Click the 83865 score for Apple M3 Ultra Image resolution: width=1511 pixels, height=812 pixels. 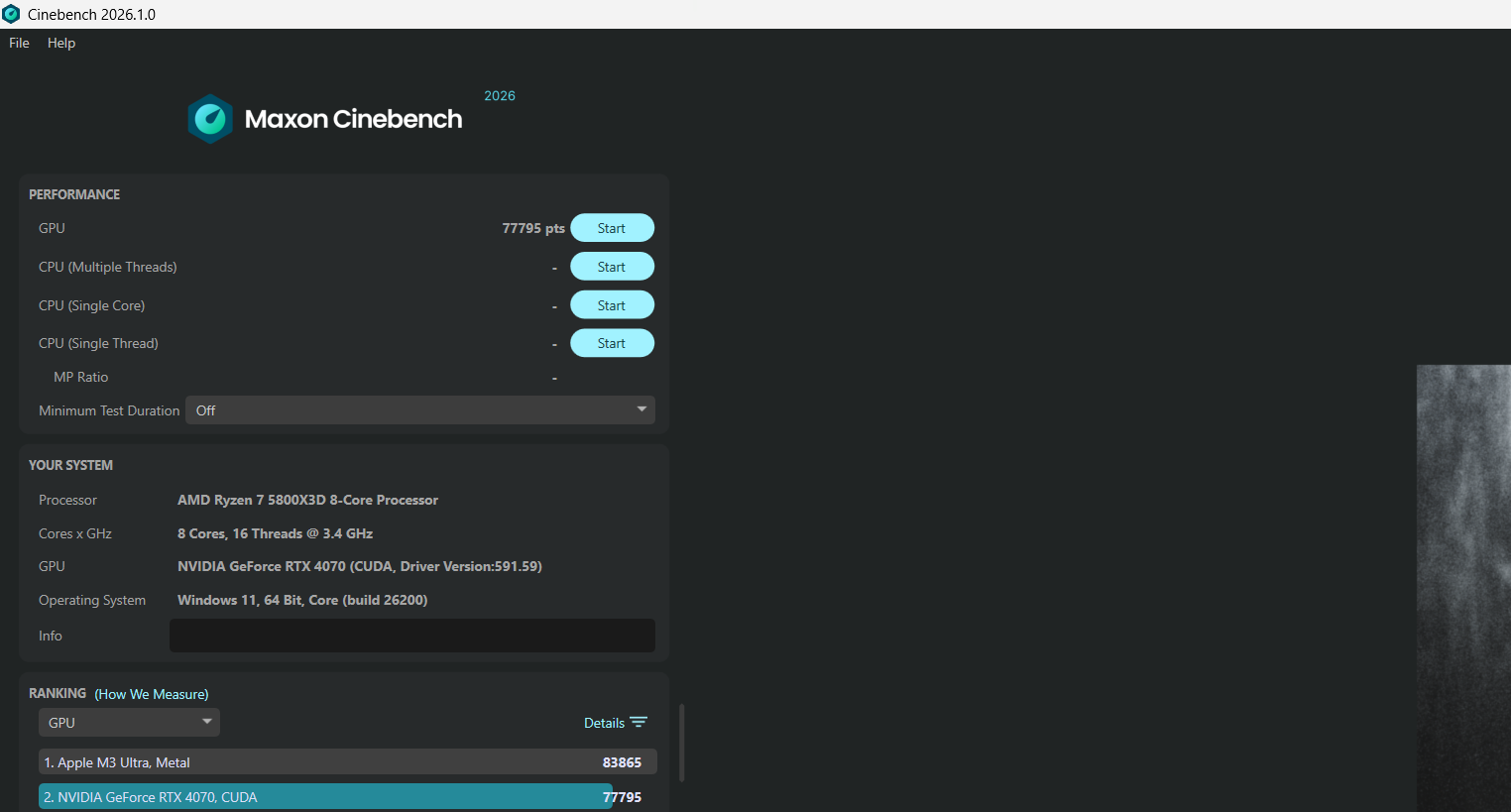pos(622,762)
